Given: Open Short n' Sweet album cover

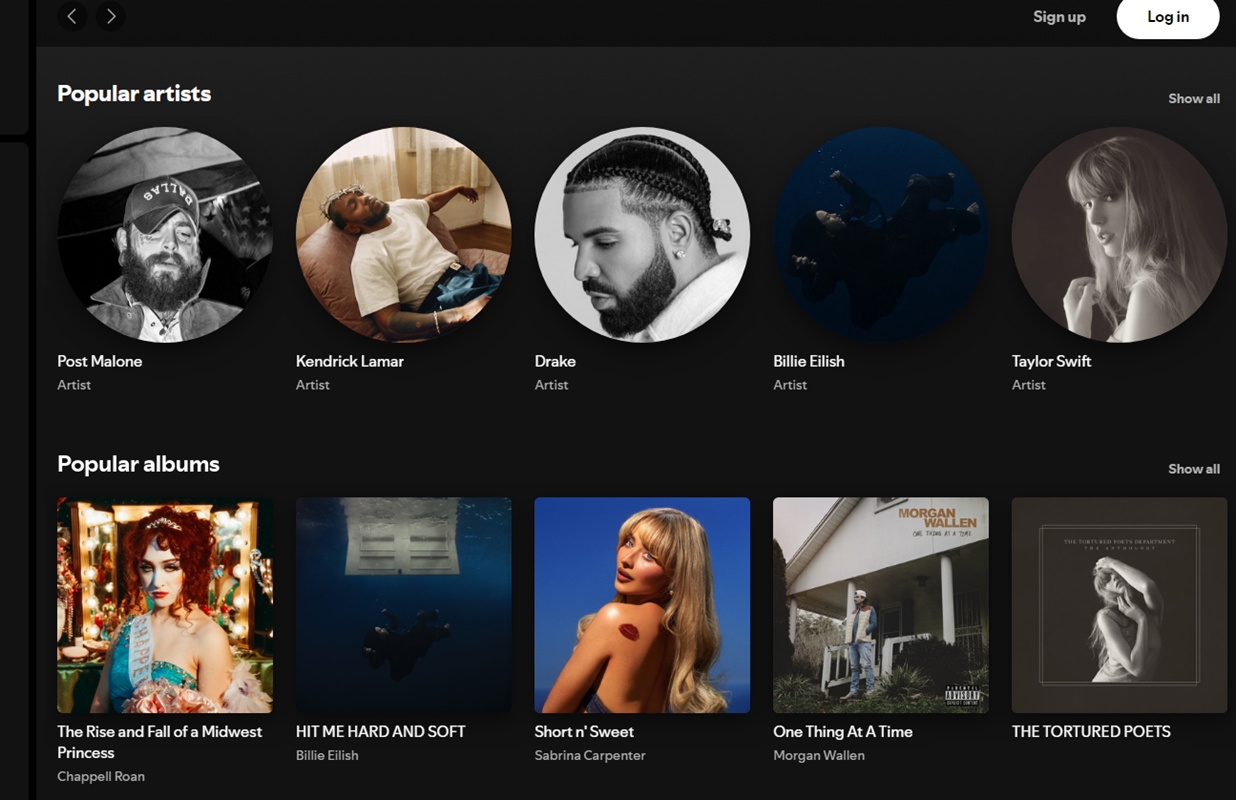Looking at the screenshot, I should pos(642,605).
